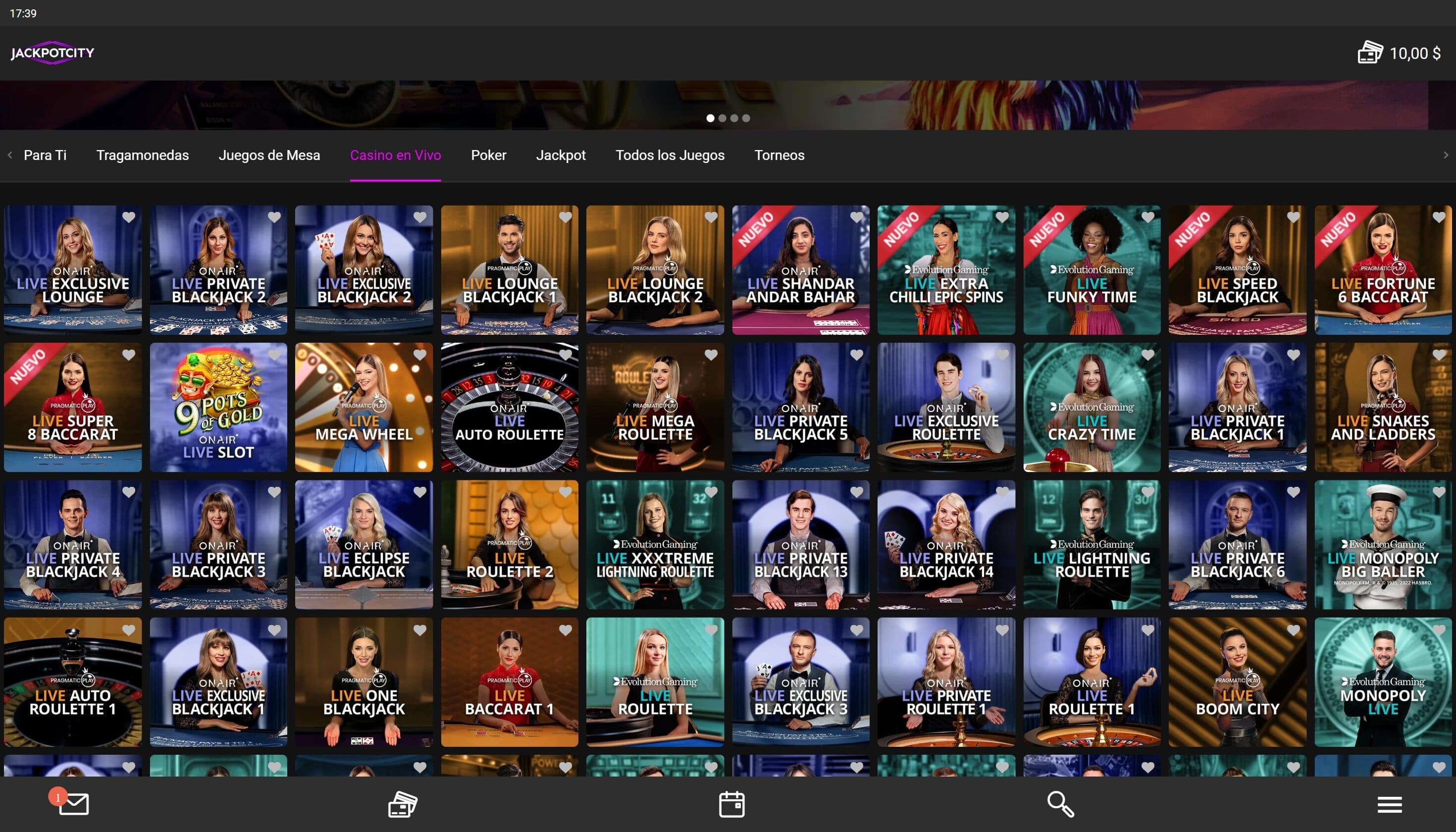Favorite Live Lounge Blackjack 2 with heart
1456x832 pixels.
point(711,217)
